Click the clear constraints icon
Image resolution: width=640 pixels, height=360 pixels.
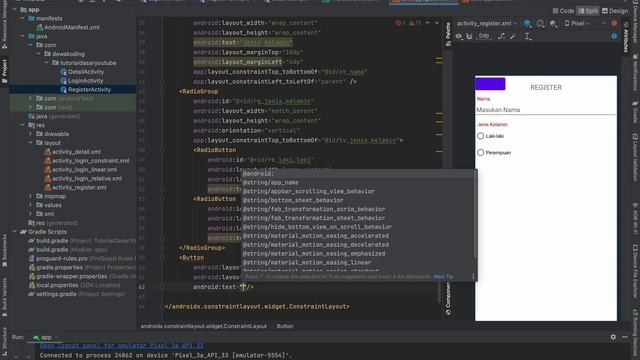[501, 36]
